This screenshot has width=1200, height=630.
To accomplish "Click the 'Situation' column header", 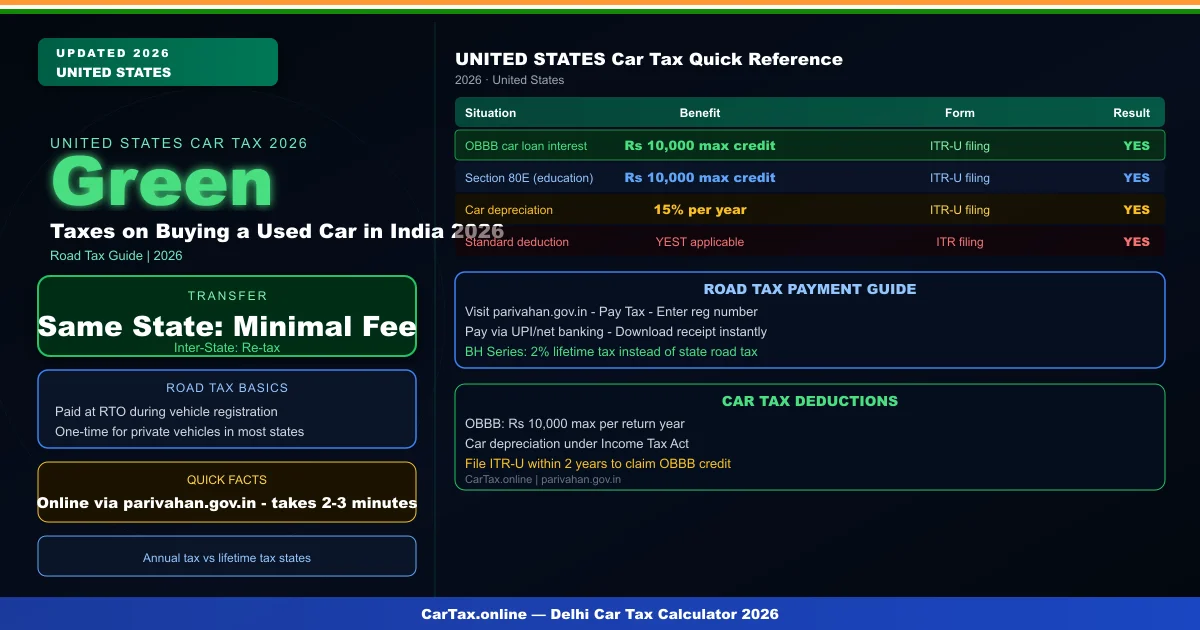I will tap(491, 113).
